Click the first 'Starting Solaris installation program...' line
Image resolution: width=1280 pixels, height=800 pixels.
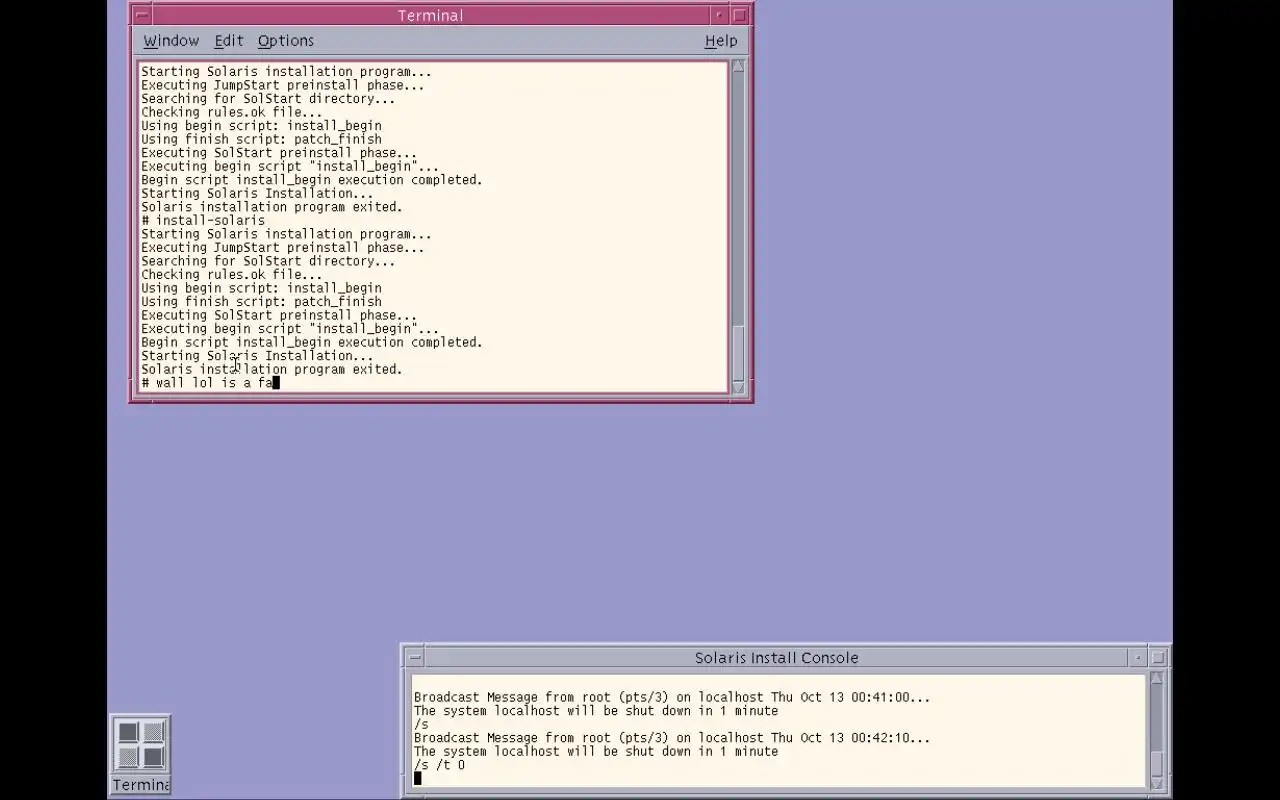[287, 72]
